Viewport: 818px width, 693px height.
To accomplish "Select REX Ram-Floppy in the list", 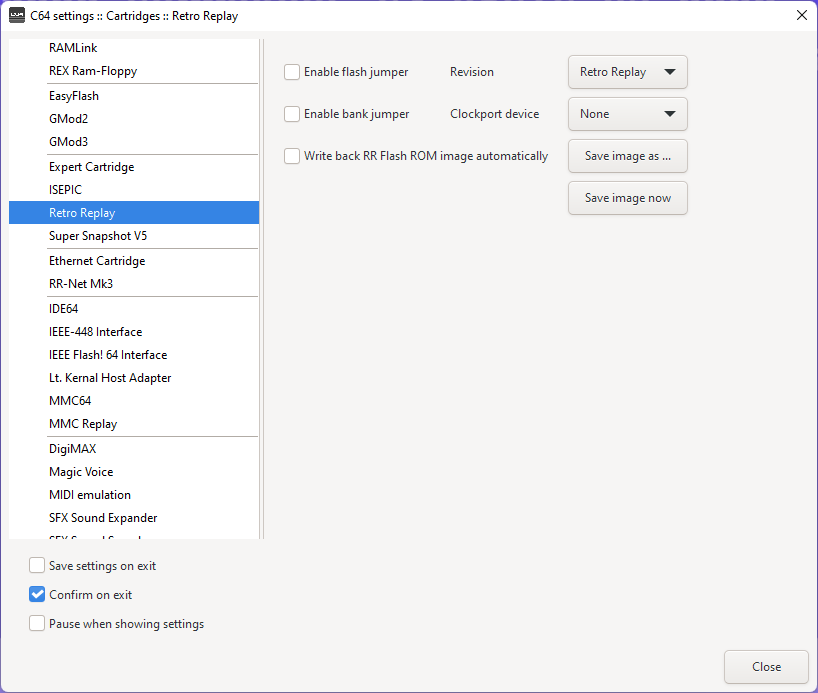I will point(134,71).
